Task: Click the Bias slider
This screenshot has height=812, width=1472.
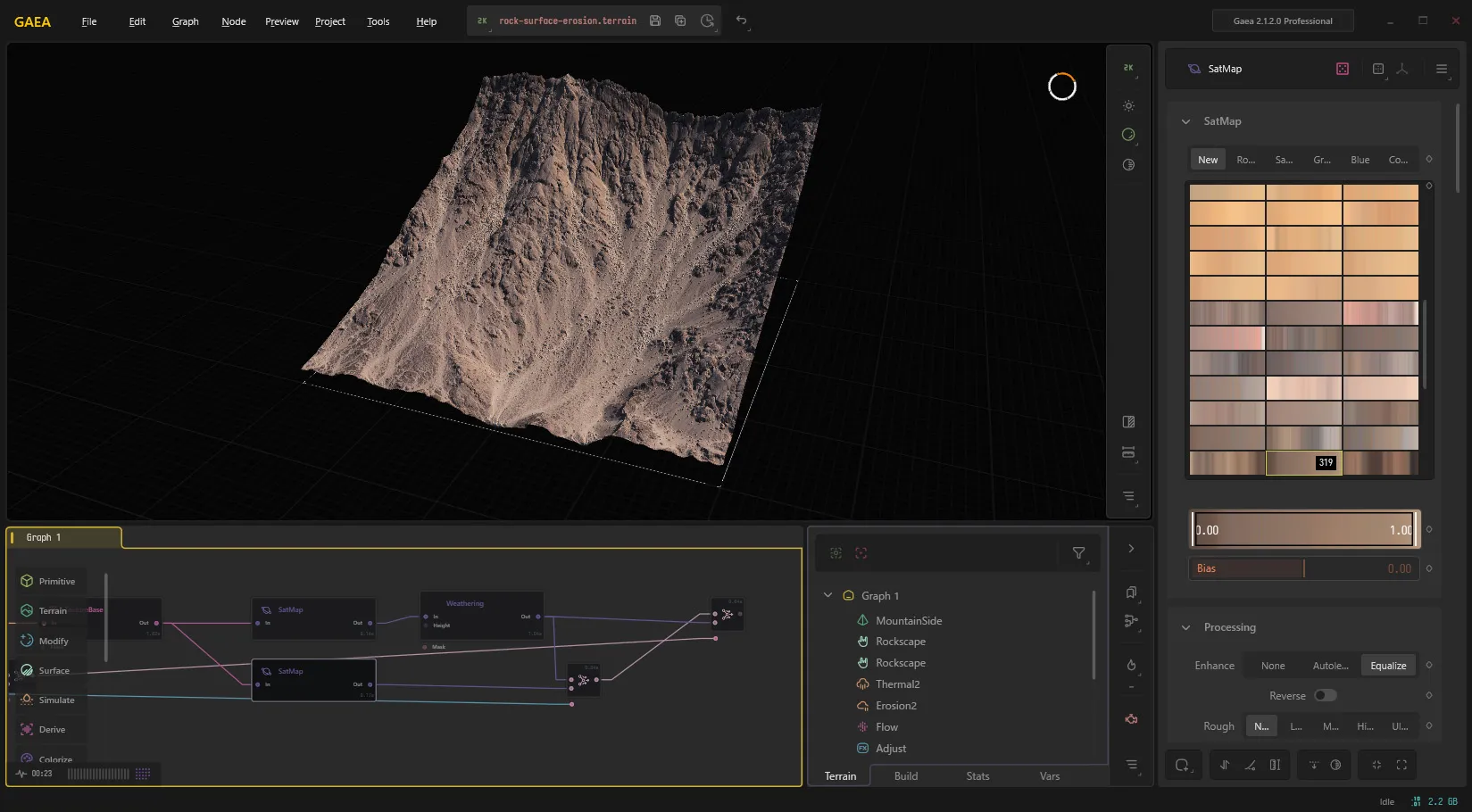Action: click(1303, 568)
